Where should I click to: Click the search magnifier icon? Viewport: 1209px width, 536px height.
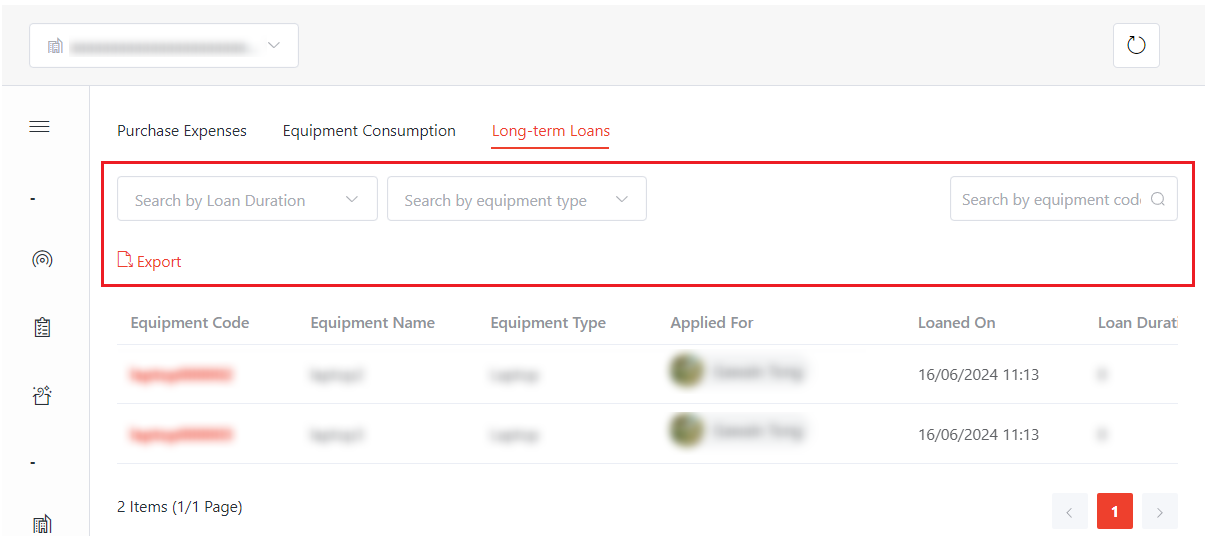(1158, 199)
